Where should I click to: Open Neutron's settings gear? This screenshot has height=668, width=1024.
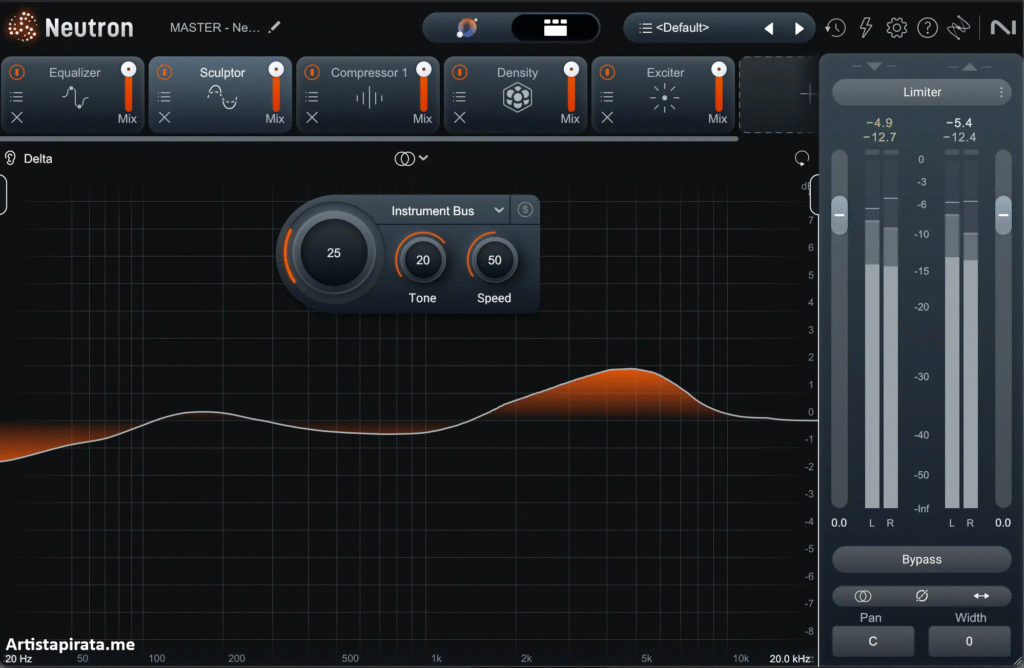[x=897, y=28]
